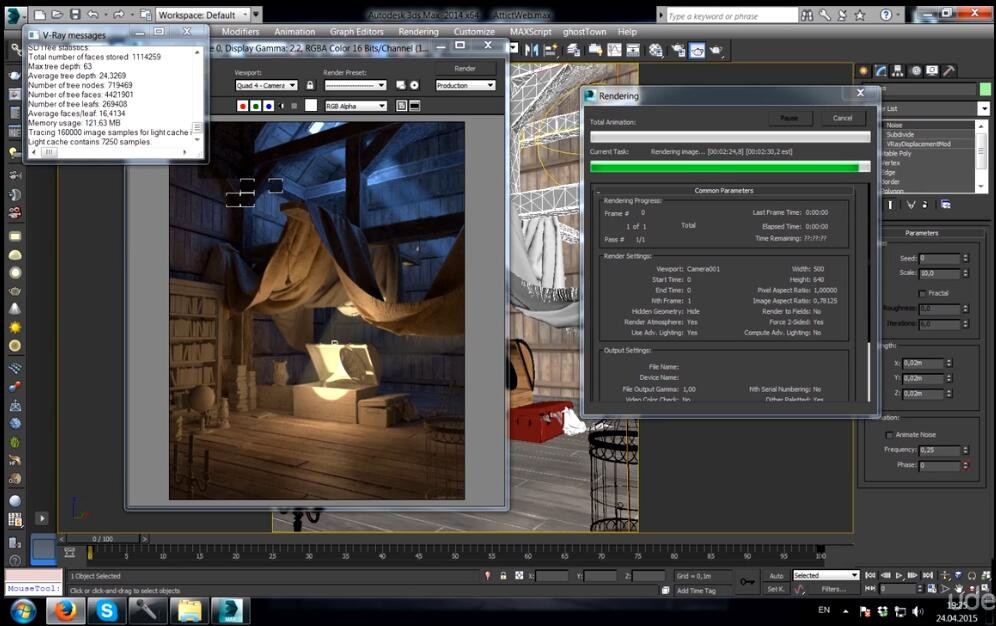
Task: Click the Set K. button
Action: tap(776, 589)
